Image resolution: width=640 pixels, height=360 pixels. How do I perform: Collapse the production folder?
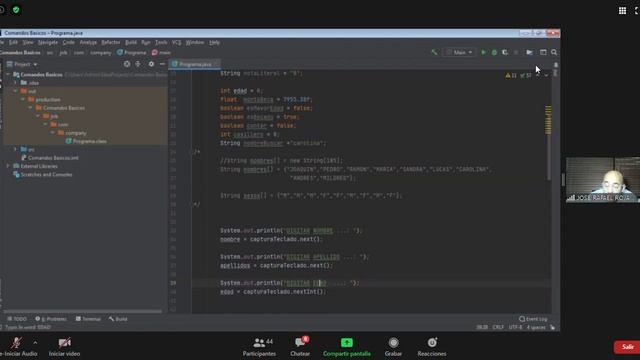click(23, 100)
